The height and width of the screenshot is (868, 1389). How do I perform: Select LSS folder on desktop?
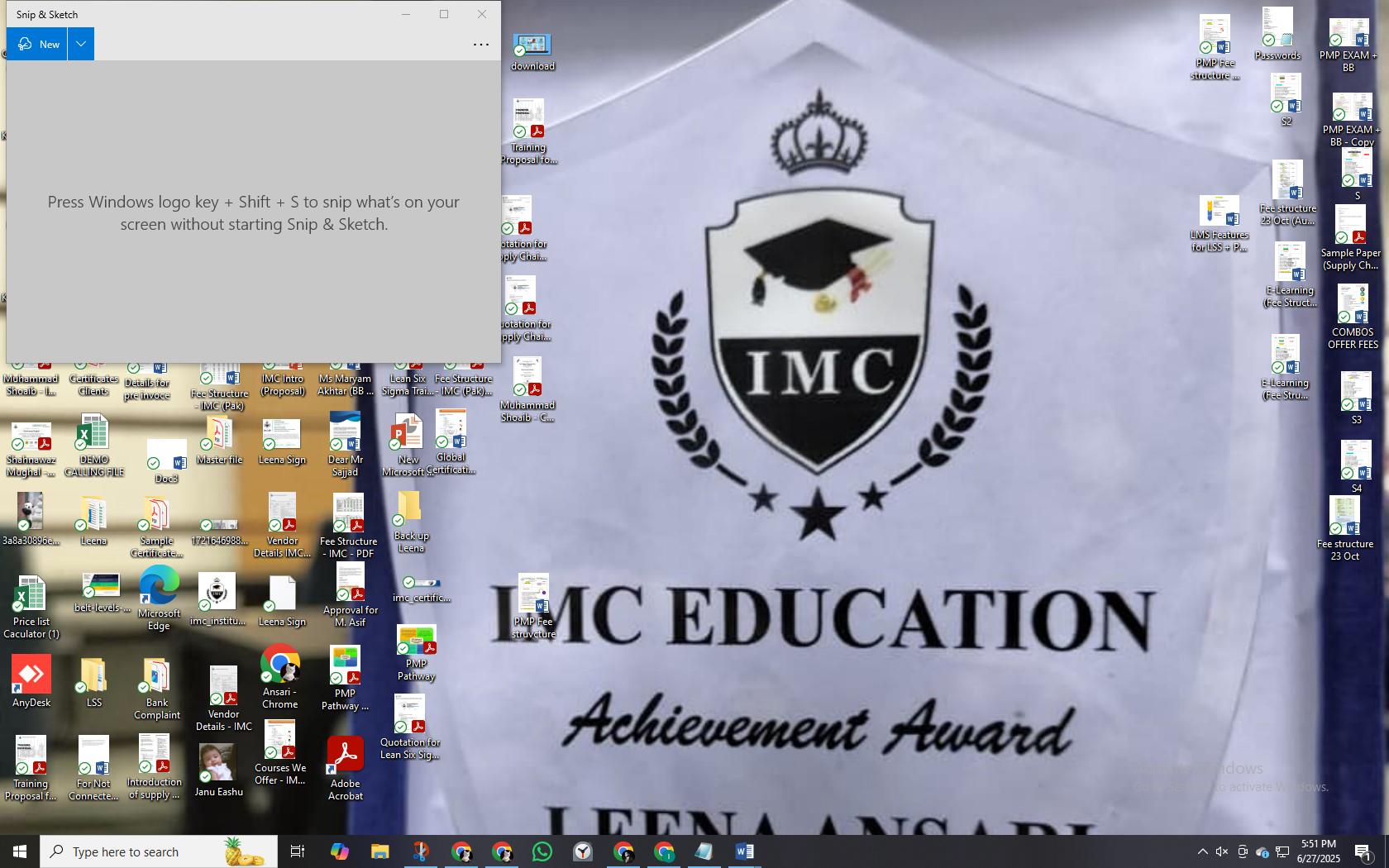93,682
